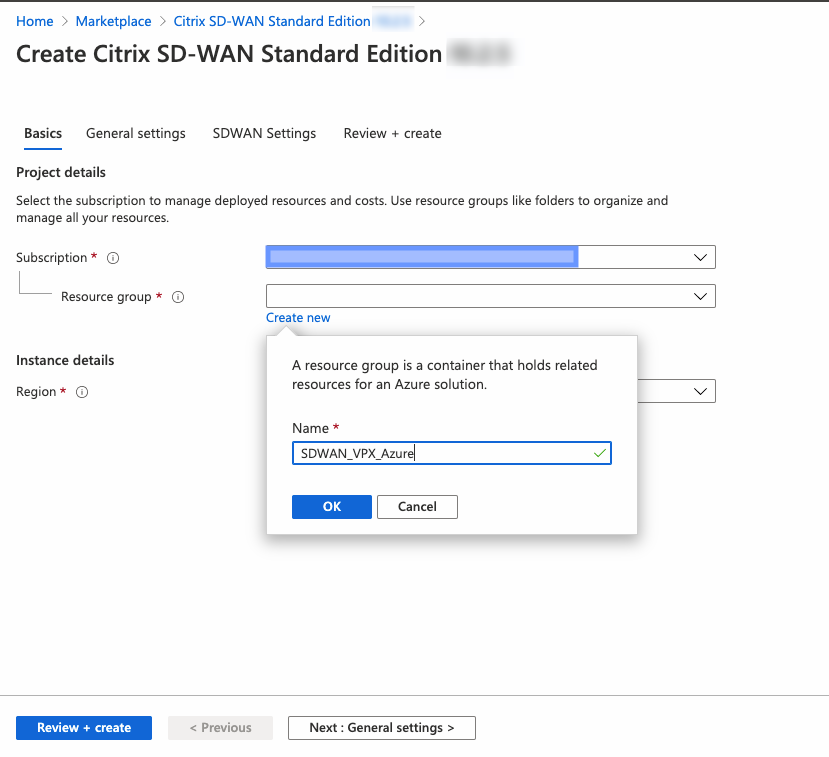Click the Previous button
The image size is (829, 757).
[x=220, y=728]
